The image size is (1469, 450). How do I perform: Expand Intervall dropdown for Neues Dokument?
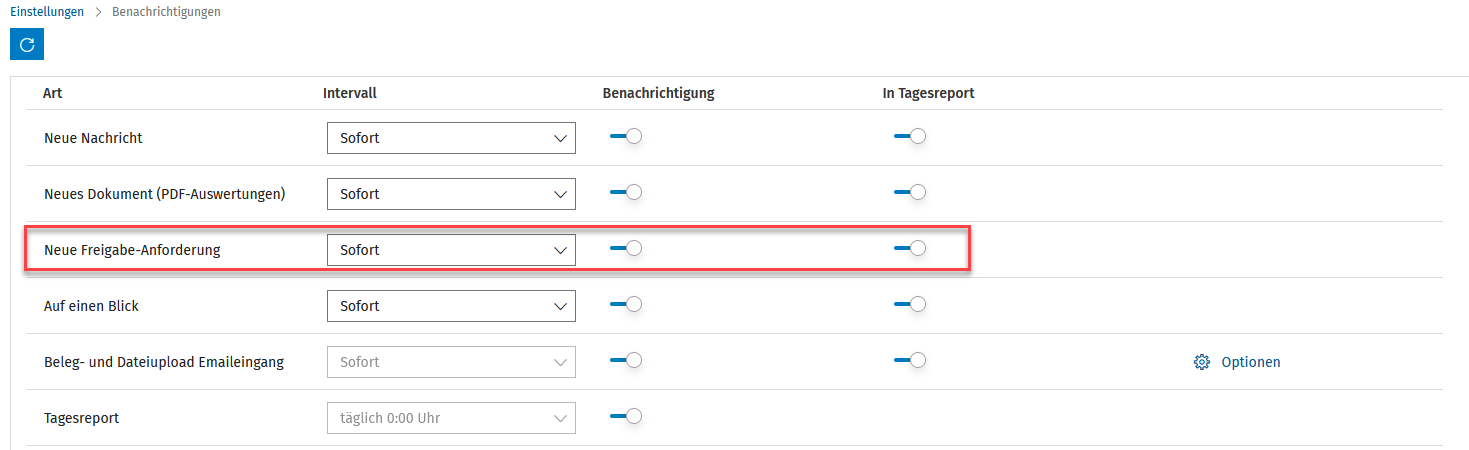451,194
